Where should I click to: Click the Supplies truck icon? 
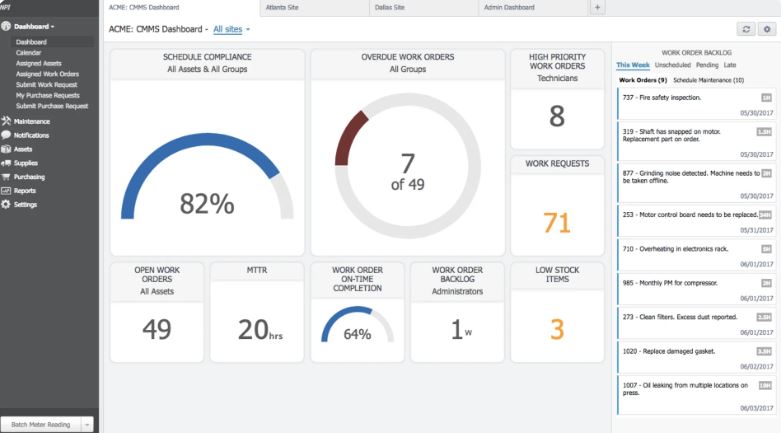pyautogui.click(x=6, y=163)
